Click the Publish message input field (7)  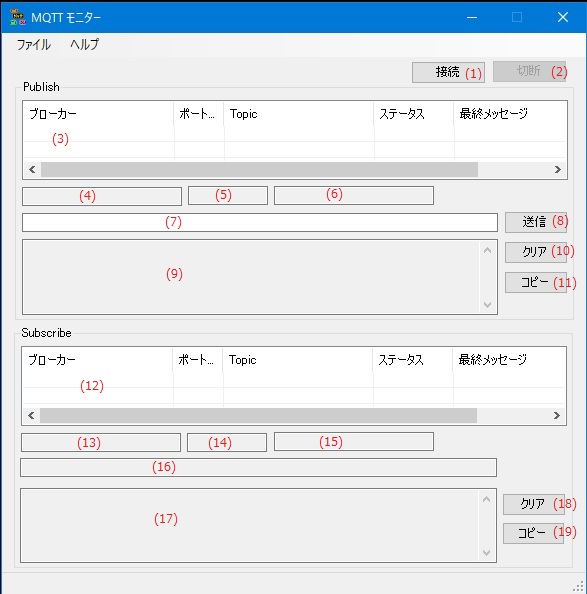[260, 222]
